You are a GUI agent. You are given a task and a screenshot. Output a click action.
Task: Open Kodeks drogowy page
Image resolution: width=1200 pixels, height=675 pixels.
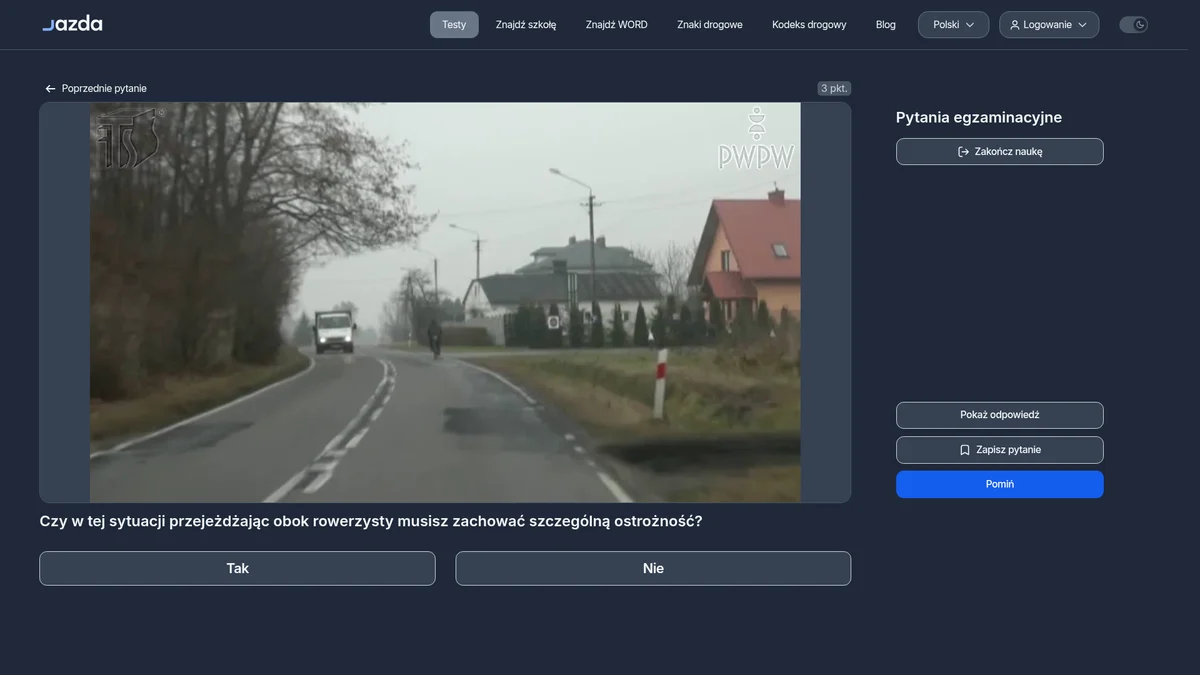point(809,25)
